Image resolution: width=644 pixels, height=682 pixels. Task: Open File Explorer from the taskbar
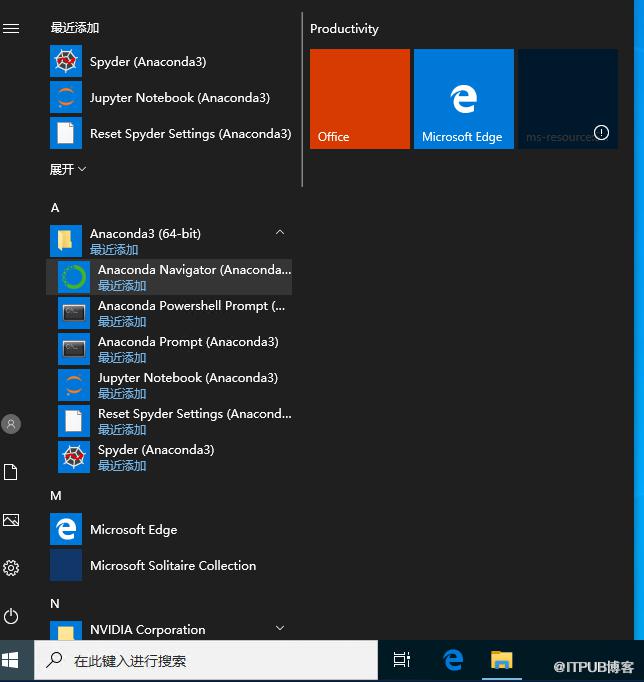[x=502, y=660]
